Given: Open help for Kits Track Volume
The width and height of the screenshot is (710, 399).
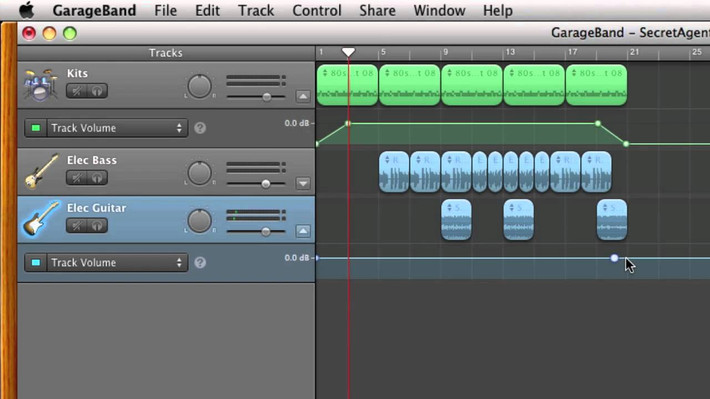Looking at the screenshot, I should (x=200, y=128).
